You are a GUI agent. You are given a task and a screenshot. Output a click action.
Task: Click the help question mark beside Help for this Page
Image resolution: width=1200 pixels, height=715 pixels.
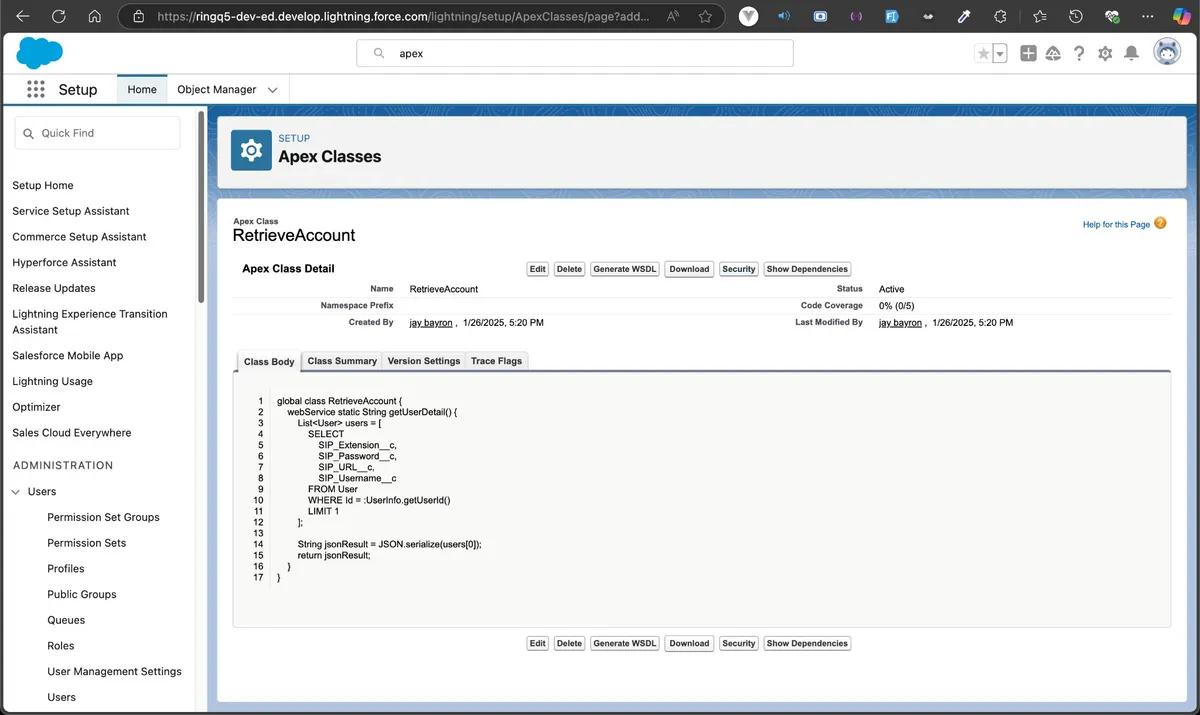pyautogui.click(x=1160, y=223)
